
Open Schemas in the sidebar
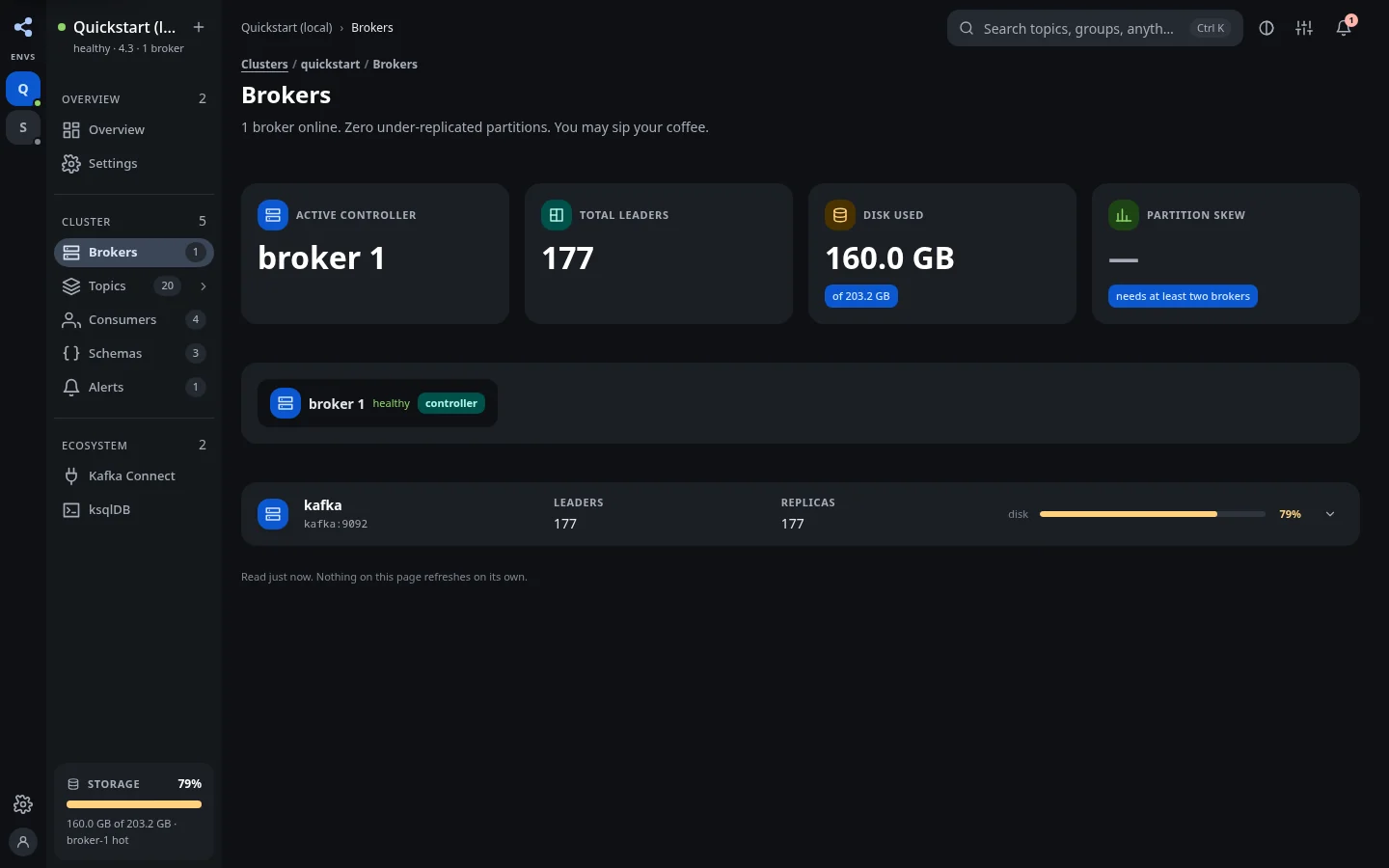tap(134, 354)
